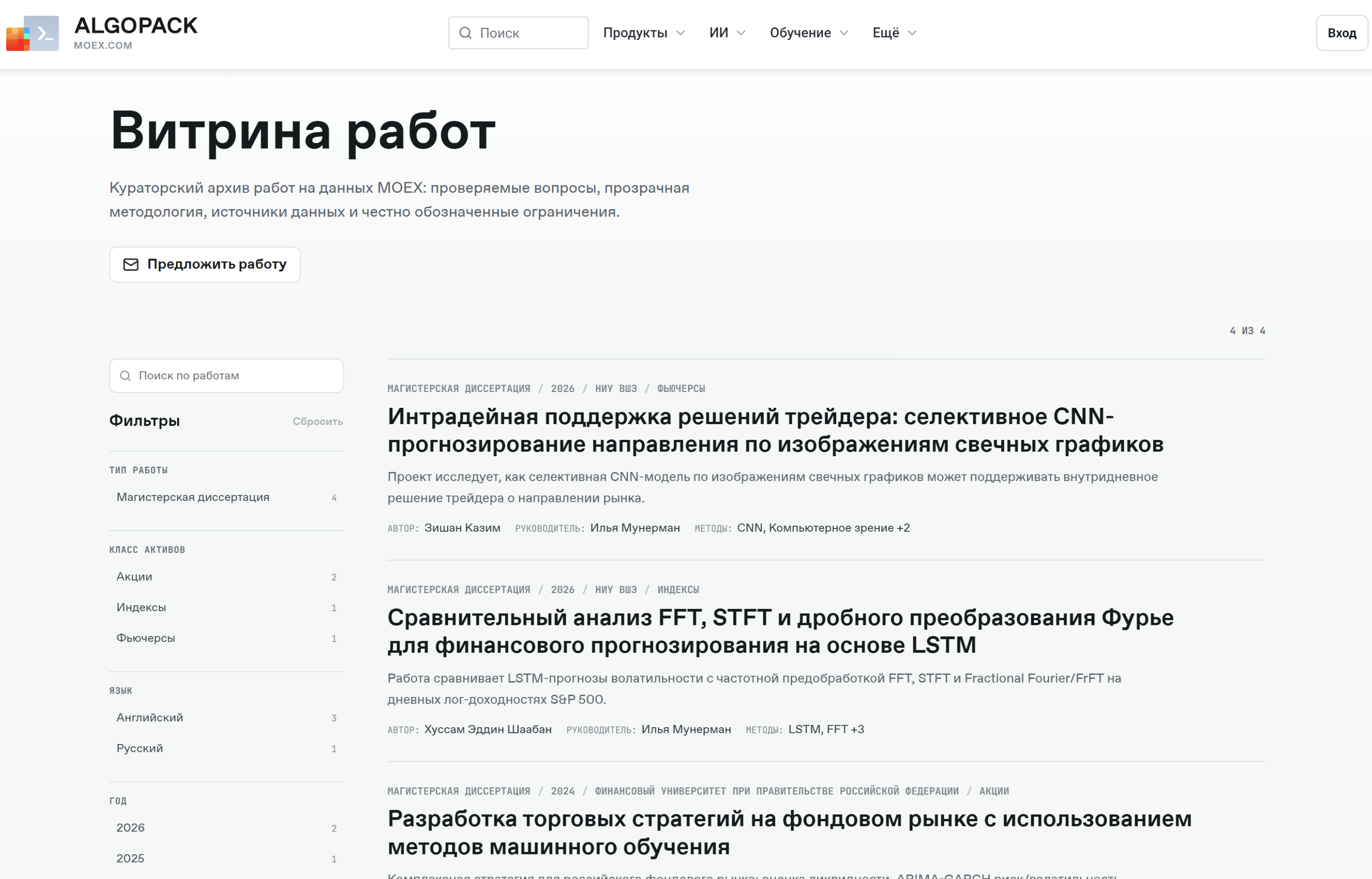The image size is (1372, 879).
Task: Click the ИНДЕКСЫ tag on second work
Action: point(678,589)
